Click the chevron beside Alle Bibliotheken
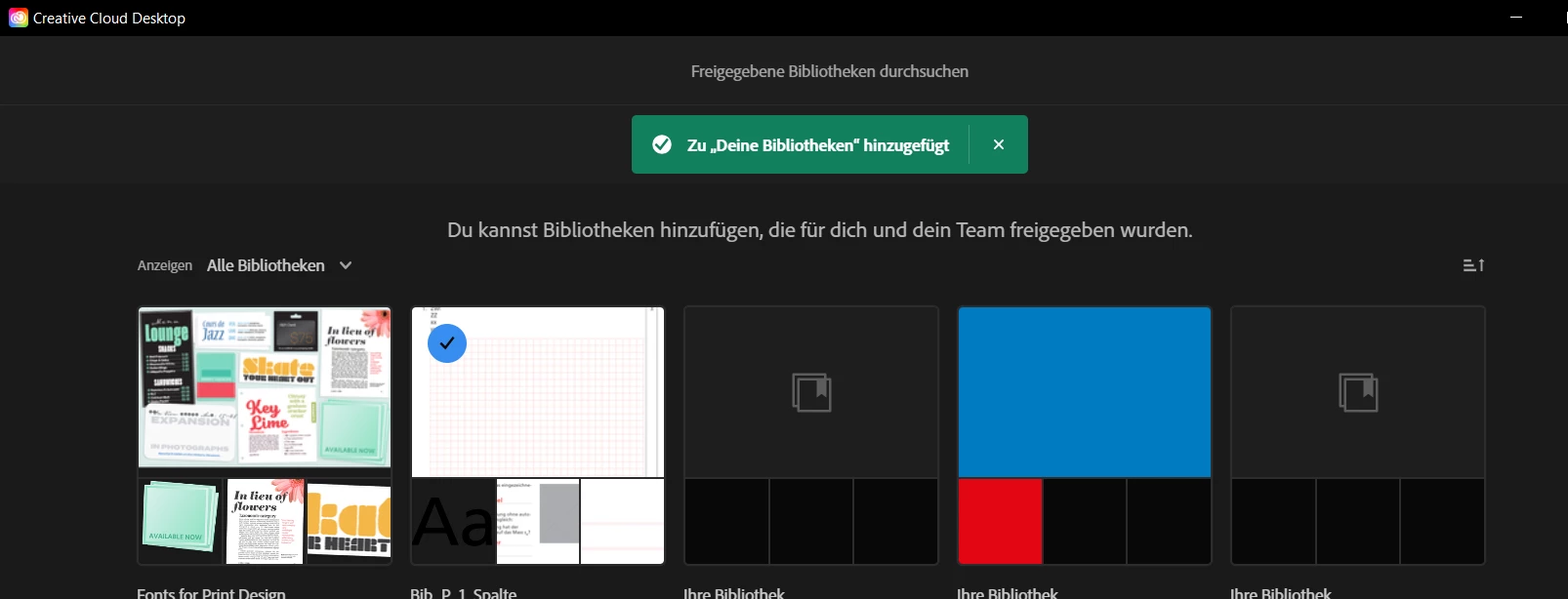 pos(346,265)
